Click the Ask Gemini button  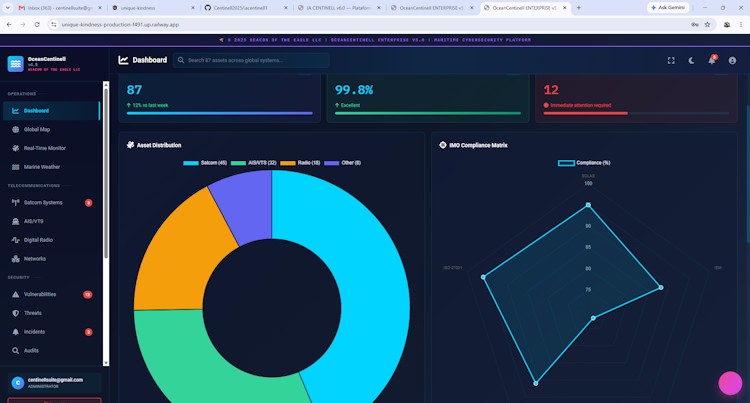click(668, 8)
